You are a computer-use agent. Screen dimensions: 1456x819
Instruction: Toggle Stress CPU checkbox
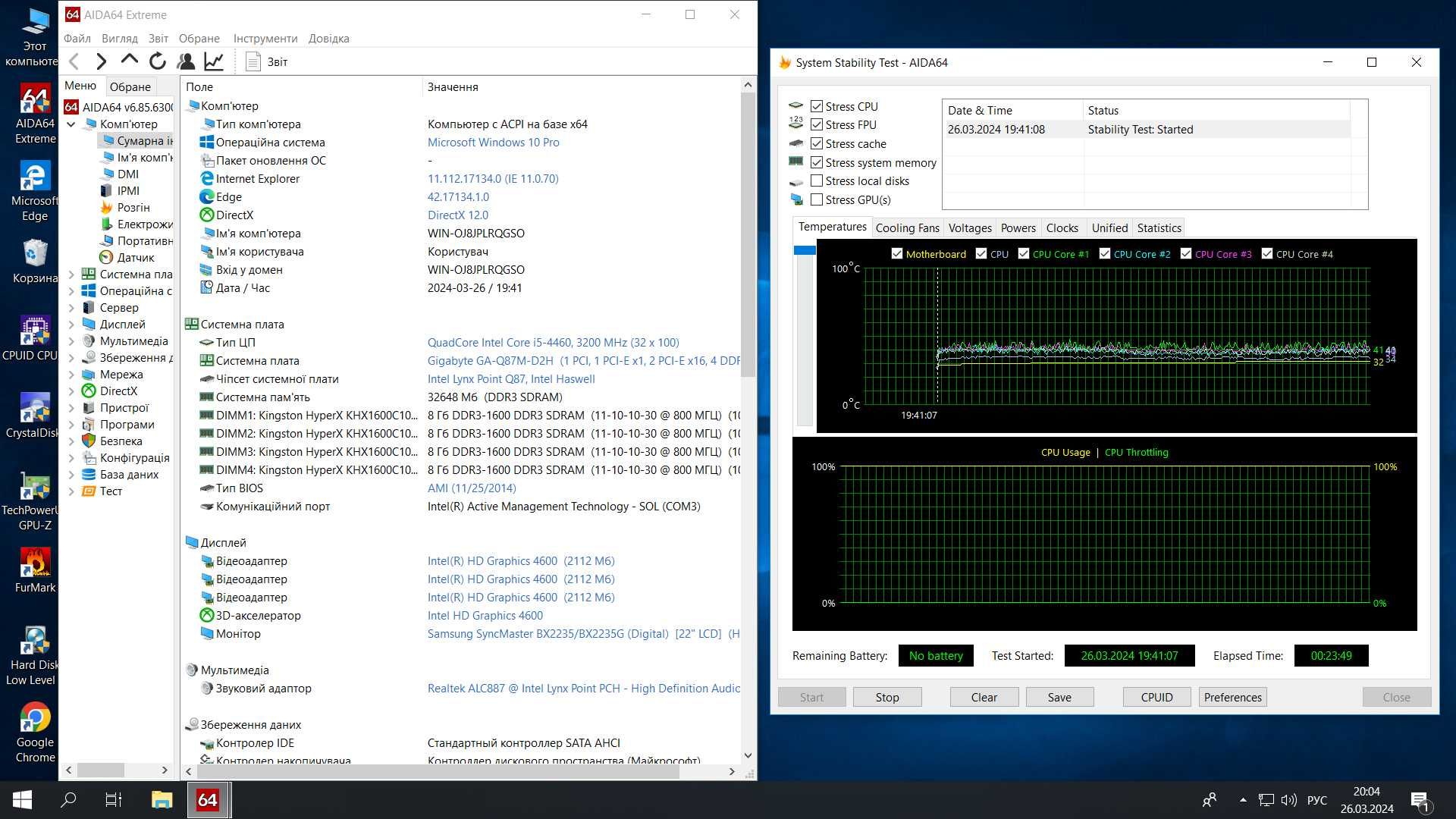pos(817,106)
